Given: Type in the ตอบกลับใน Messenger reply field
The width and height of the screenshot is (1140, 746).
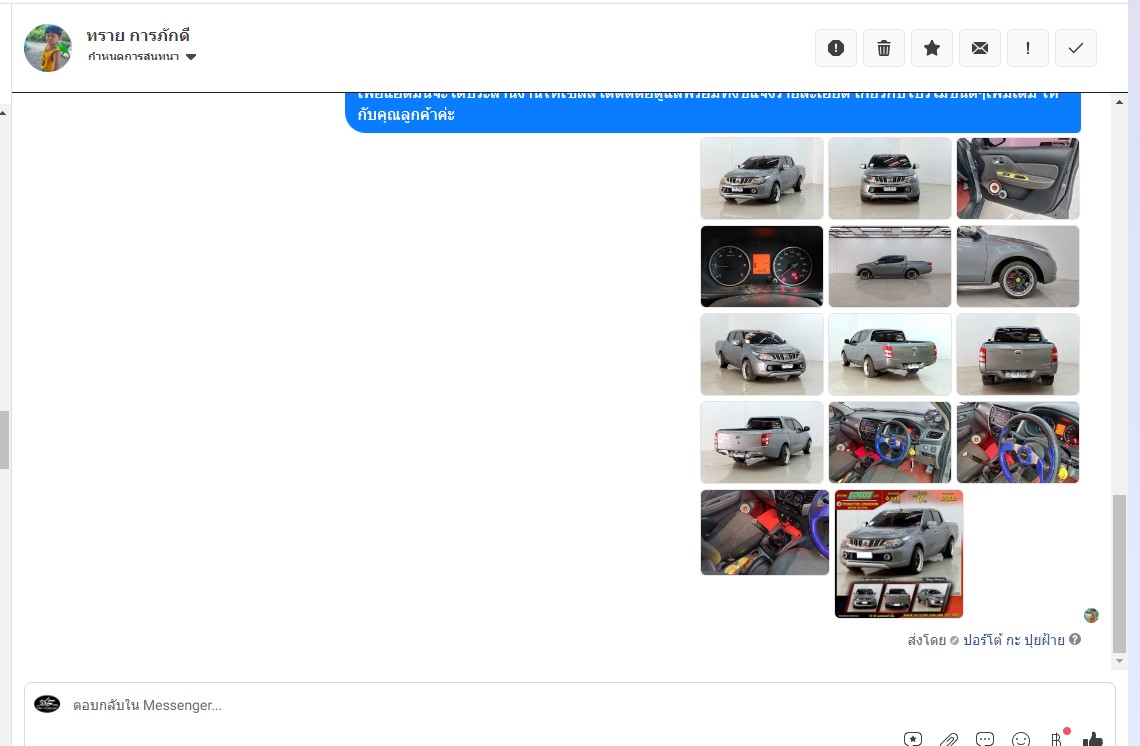Looking at the screenshot, I should tap(480, 705).
